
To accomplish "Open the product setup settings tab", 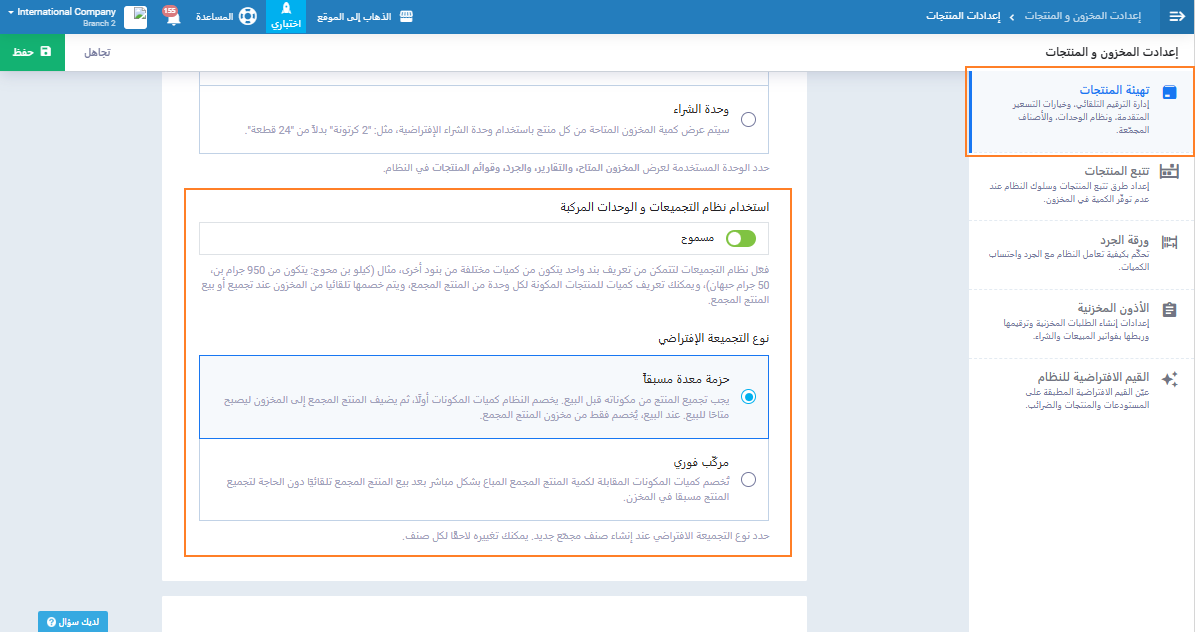I will click(x=1080, y=111).
